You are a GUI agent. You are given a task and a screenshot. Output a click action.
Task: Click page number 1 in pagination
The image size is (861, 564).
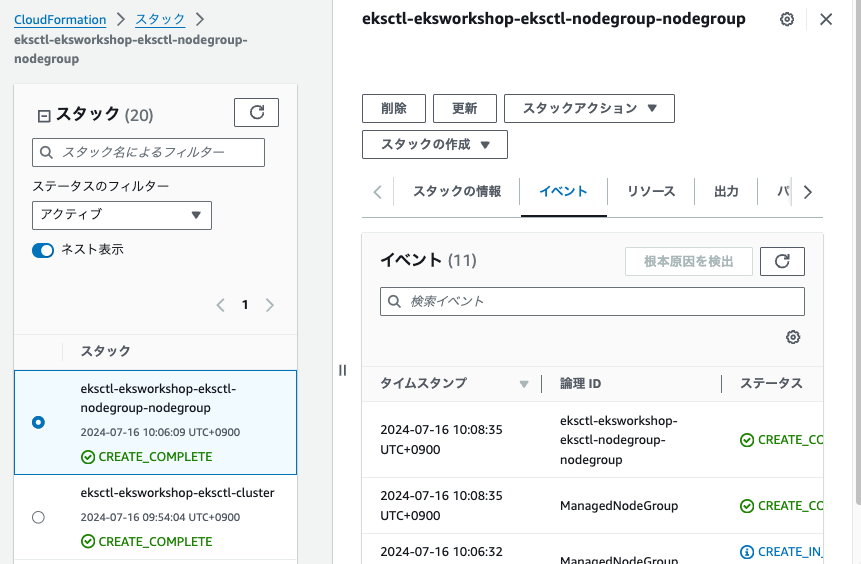click(x=245, y=305)
